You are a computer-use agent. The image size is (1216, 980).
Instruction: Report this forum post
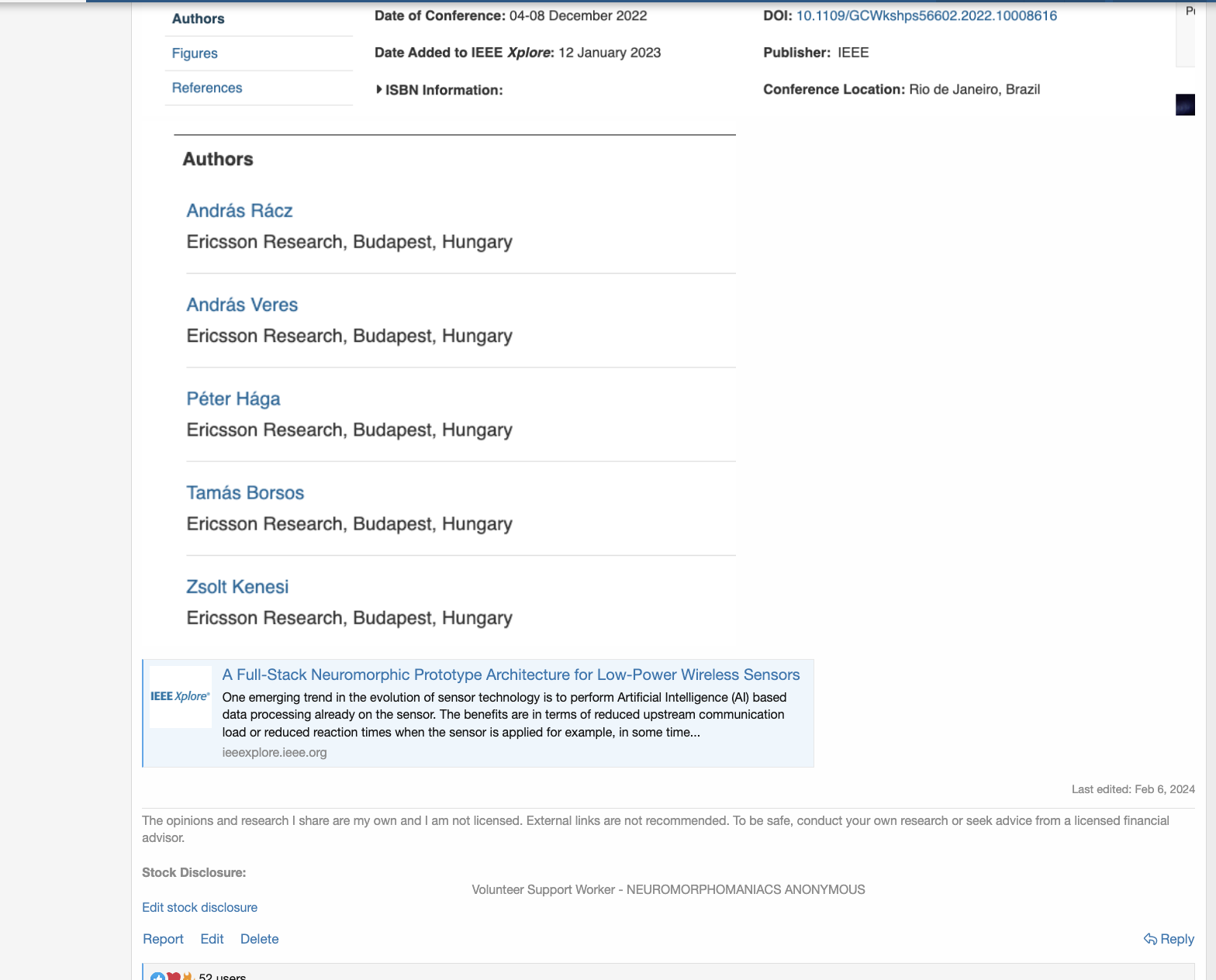click(x=163, y=939)
